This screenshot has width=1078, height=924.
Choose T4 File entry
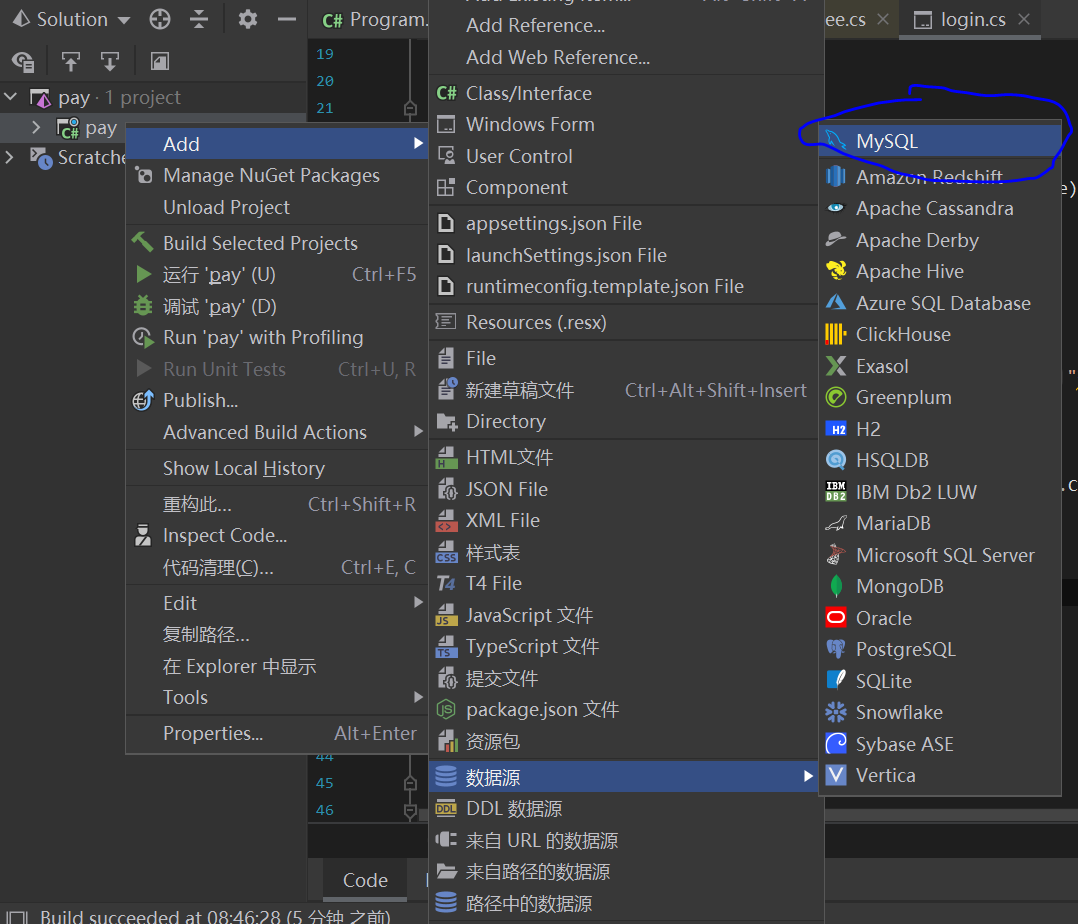click(626, 583)
